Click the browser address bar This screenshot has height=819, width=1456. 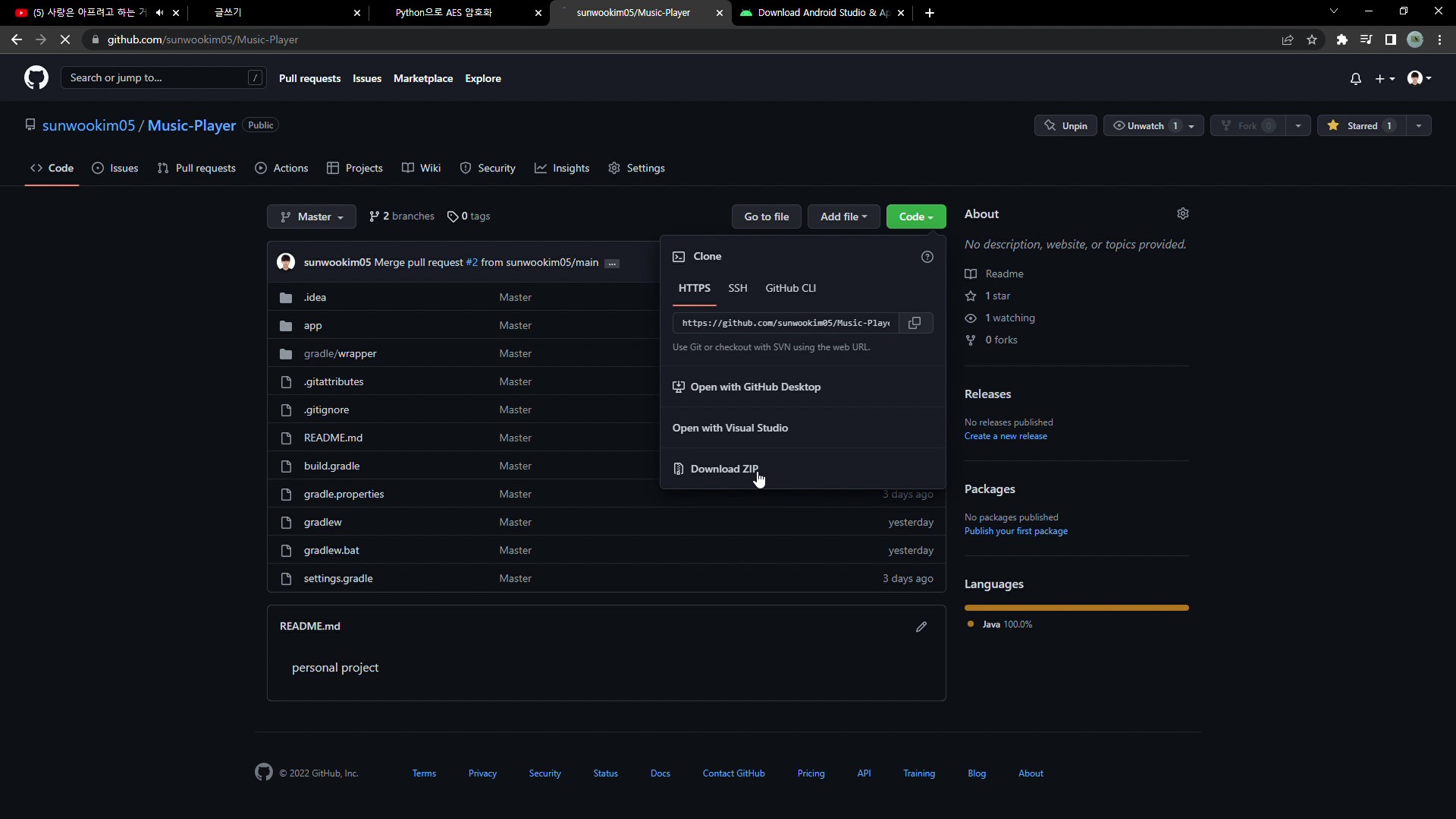tap(682, 39)
